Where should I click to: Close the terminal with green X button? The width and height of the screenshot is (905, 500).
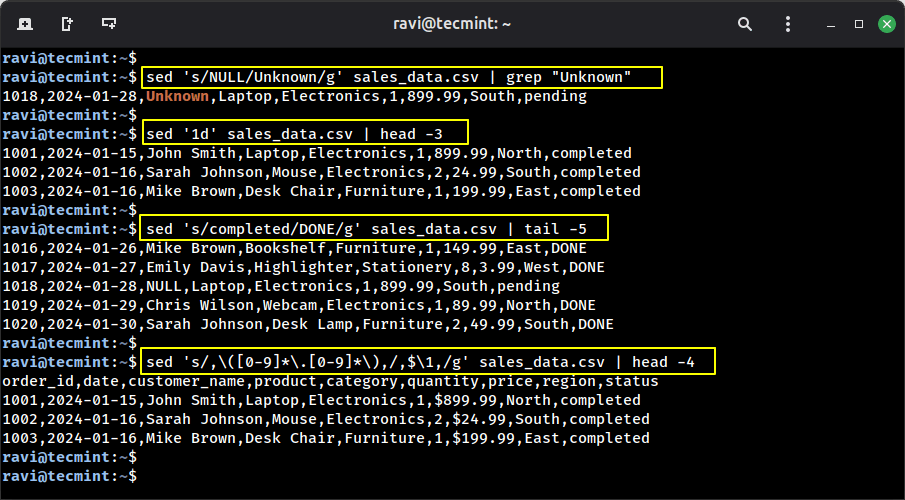885,23
